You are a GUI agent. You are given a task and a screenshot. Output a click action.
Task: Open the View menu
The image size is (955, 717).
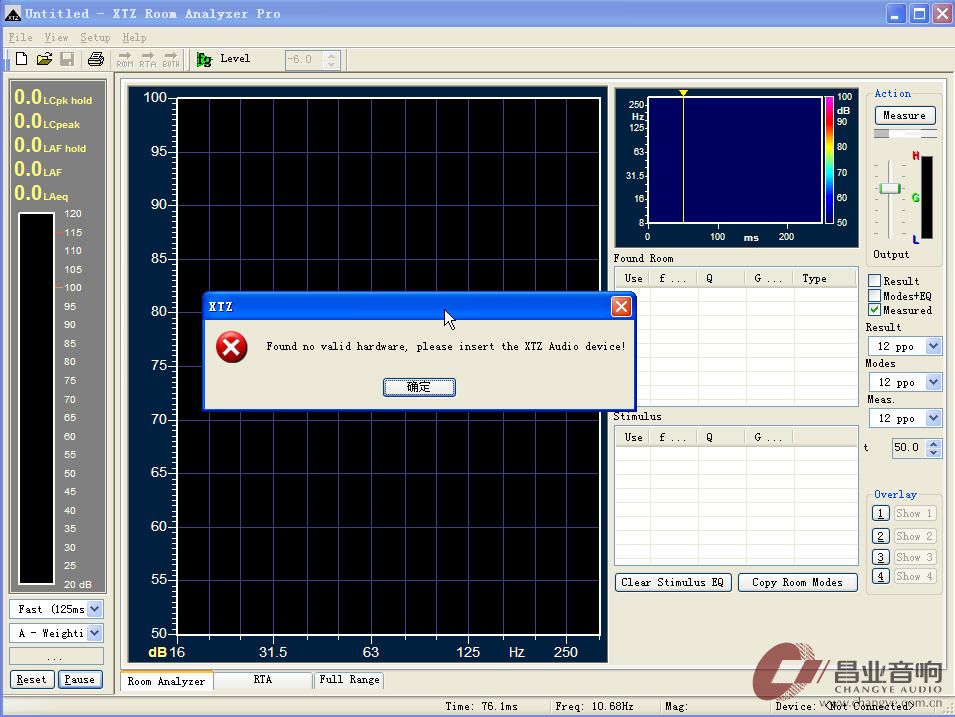point(56,37)
